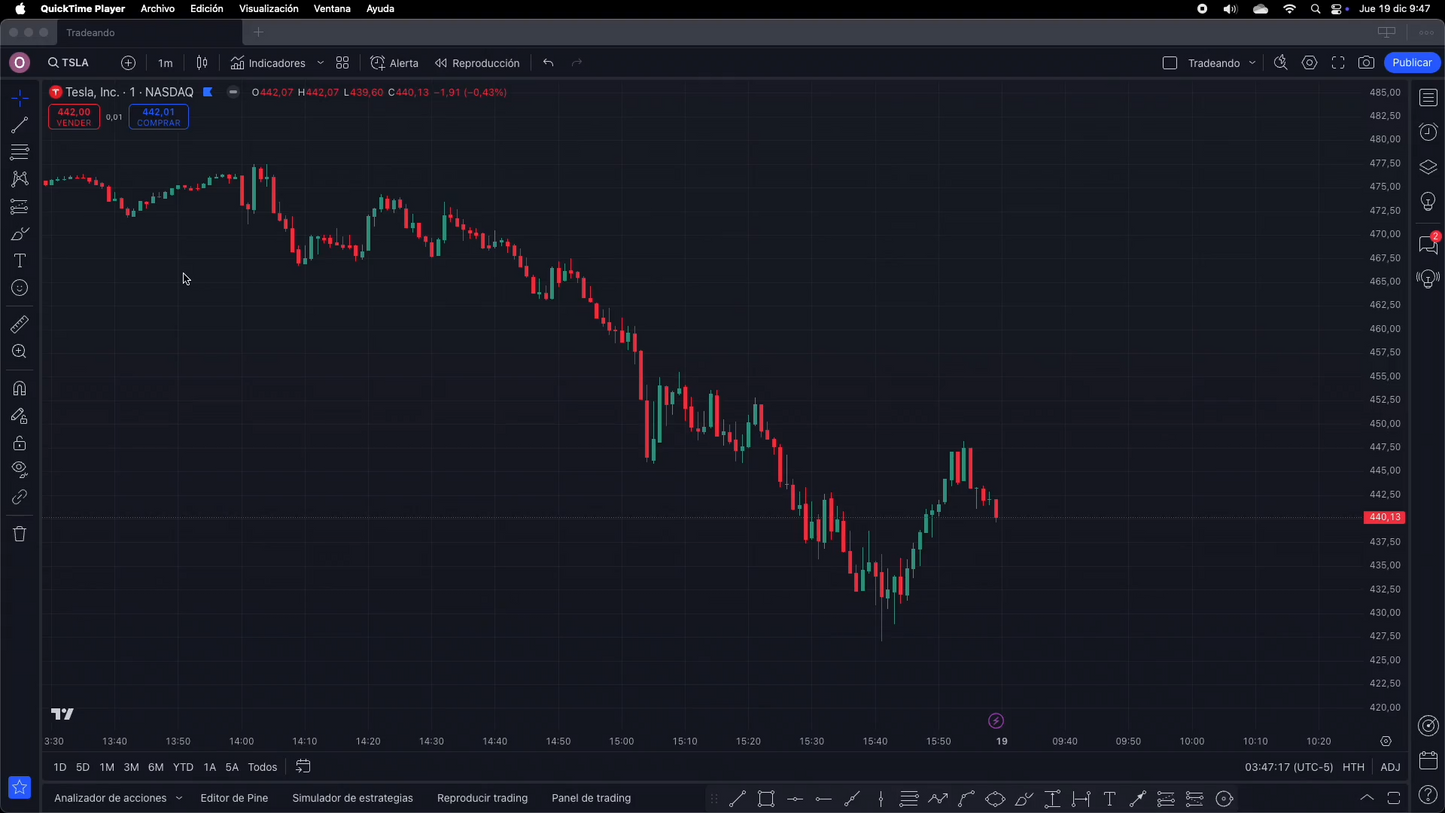1445x813 pixels.
Task: Select the brush drawing tool
Action: pyautogui.click(x=19, y=234)
